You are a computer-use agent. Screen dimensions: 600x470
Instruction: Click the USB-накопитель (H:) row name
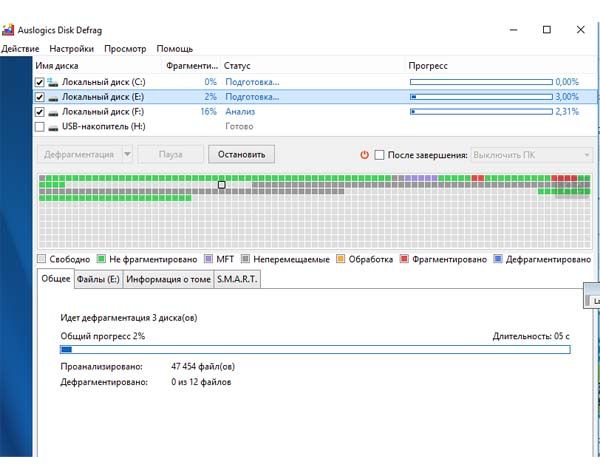(x=104, y=127)
